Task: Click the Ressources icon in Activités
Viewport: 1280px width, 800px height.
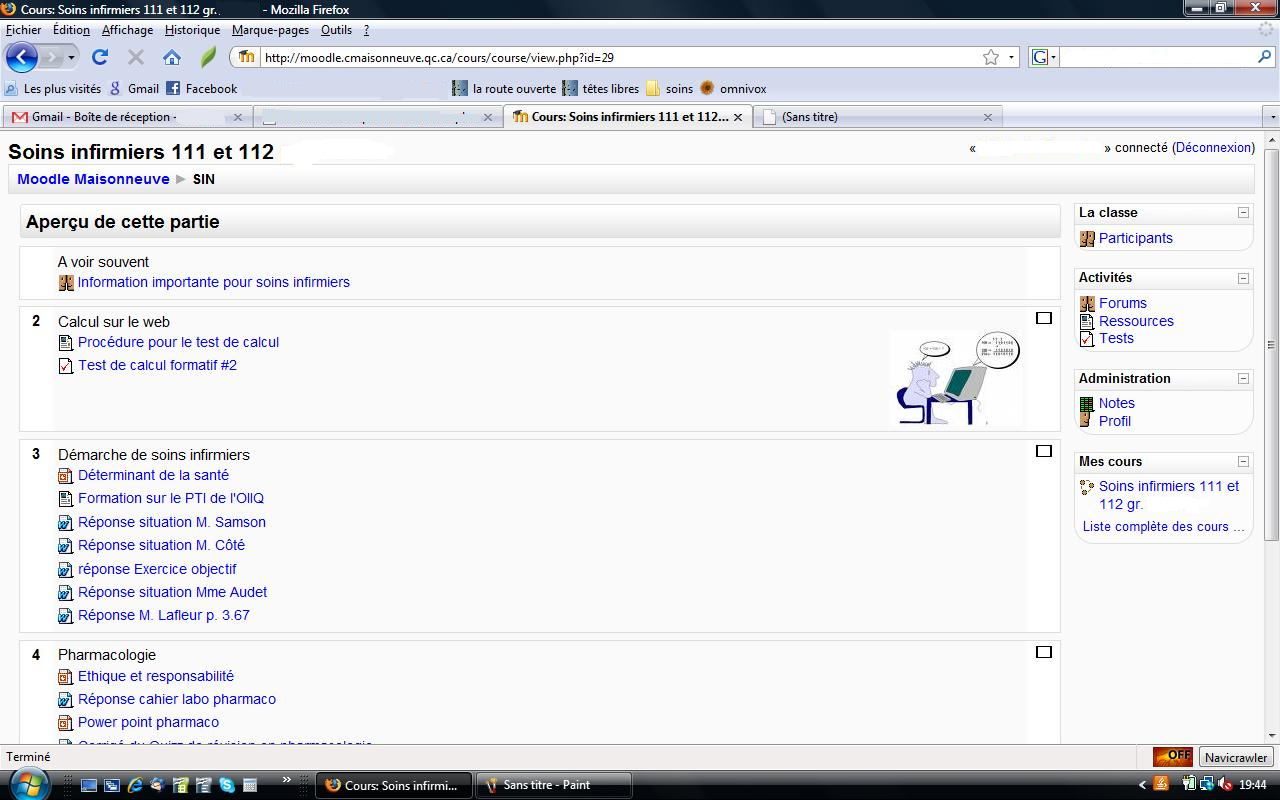Action: (x=1087, y=321)
